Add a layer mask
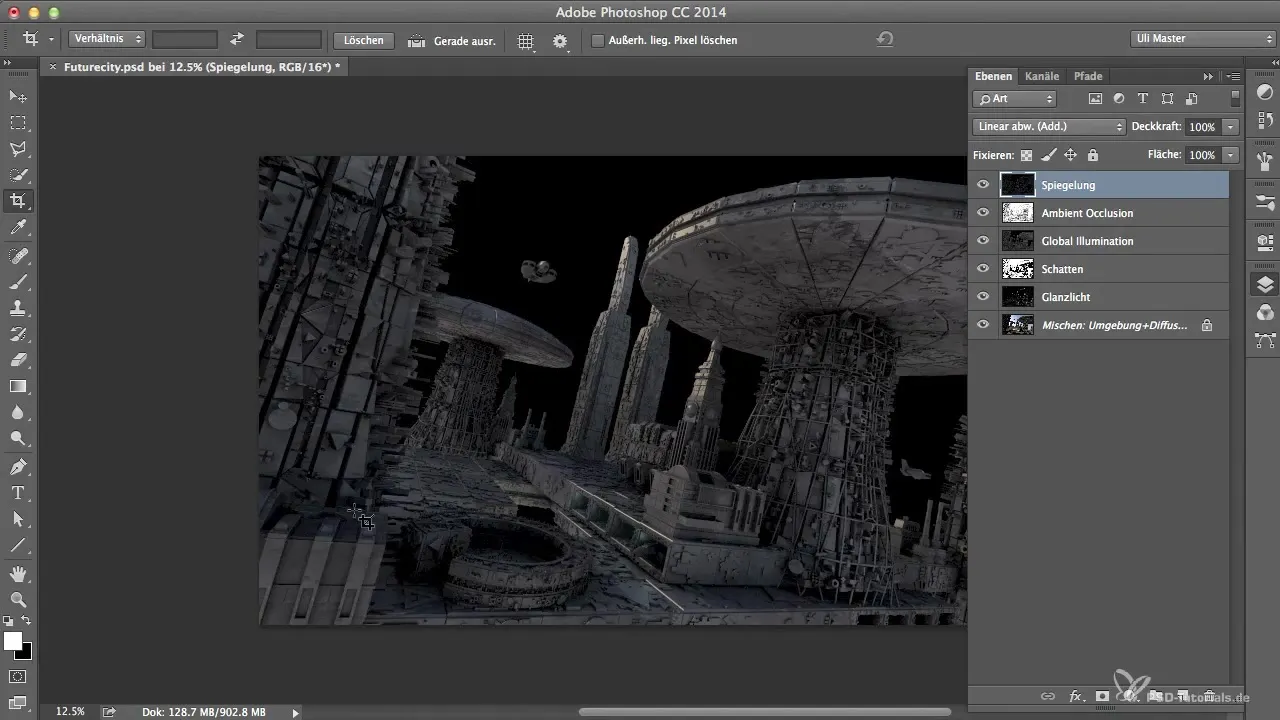Screen dimensions: 1280x720 1102,696
